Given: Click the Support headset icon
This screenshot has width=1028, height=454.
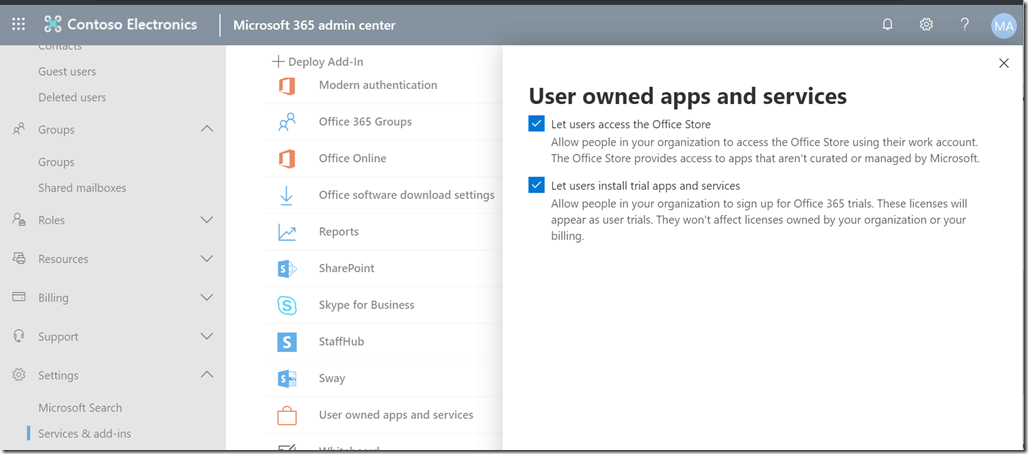Looking at the screenshot, I should click(x=19, y=336).
